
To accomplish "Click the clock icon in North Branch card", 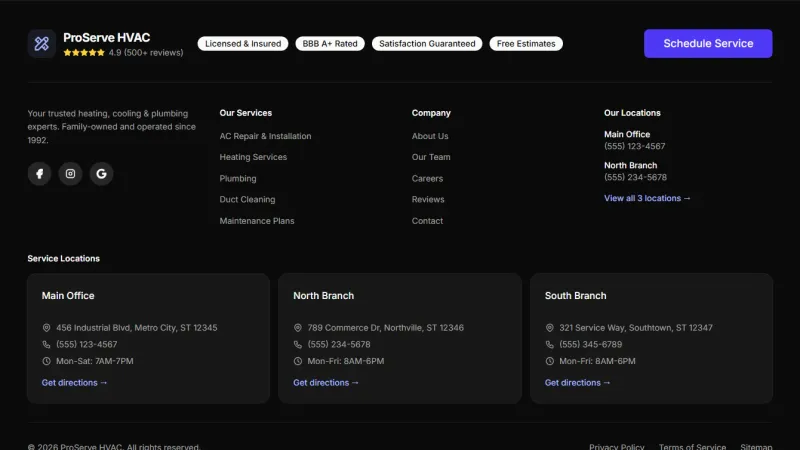I will click(x=298, y=361).
